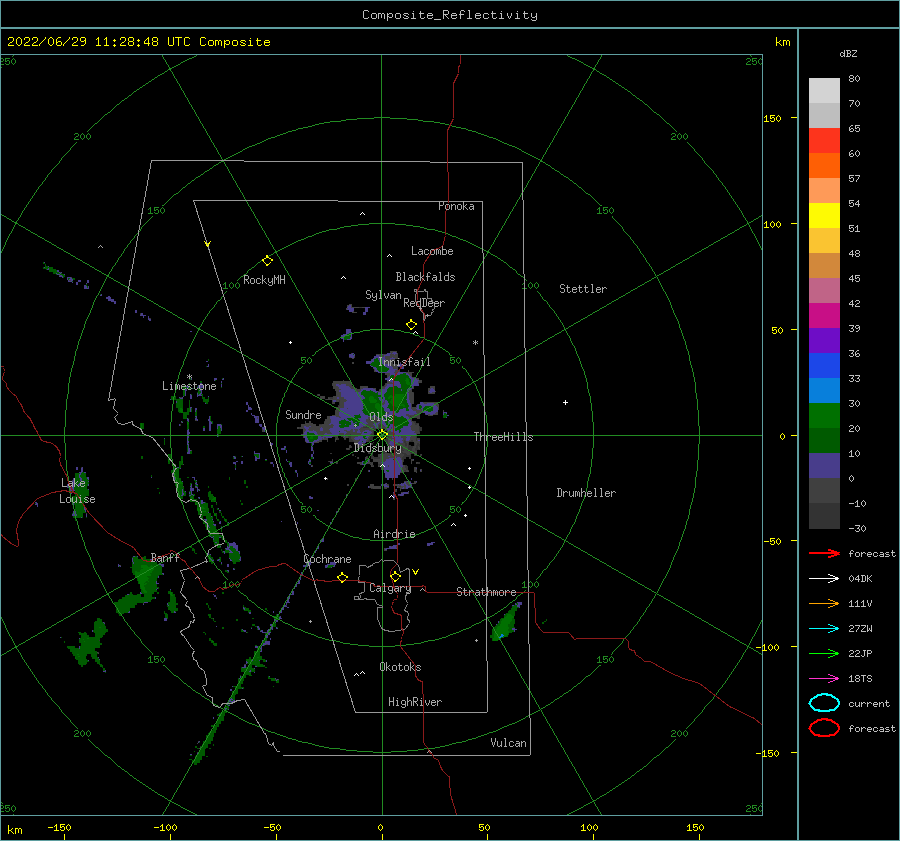Click the Composite_Reflectivity title

click(x=450, y=15)
